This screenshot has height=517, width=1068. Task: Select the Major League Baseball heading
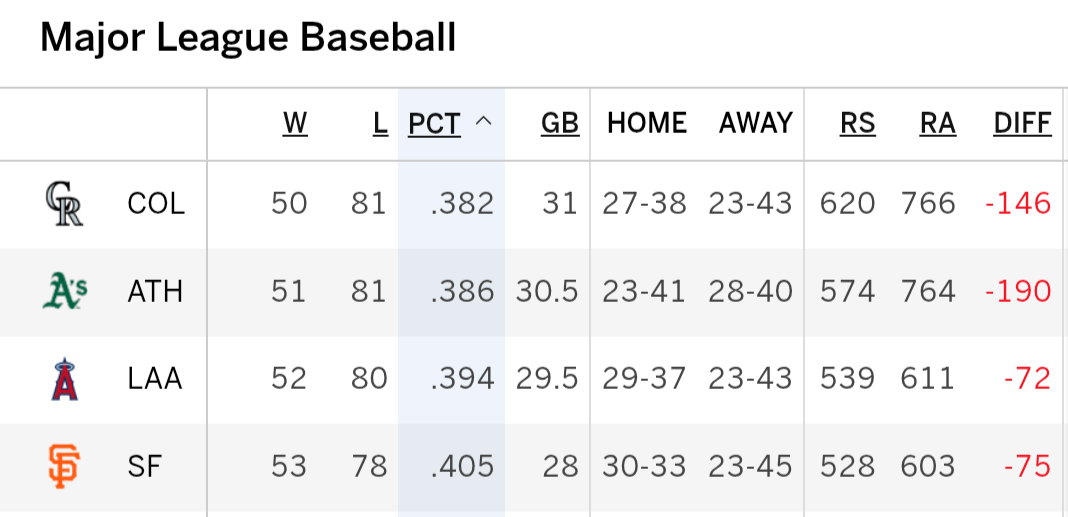[x=248, y=38]
